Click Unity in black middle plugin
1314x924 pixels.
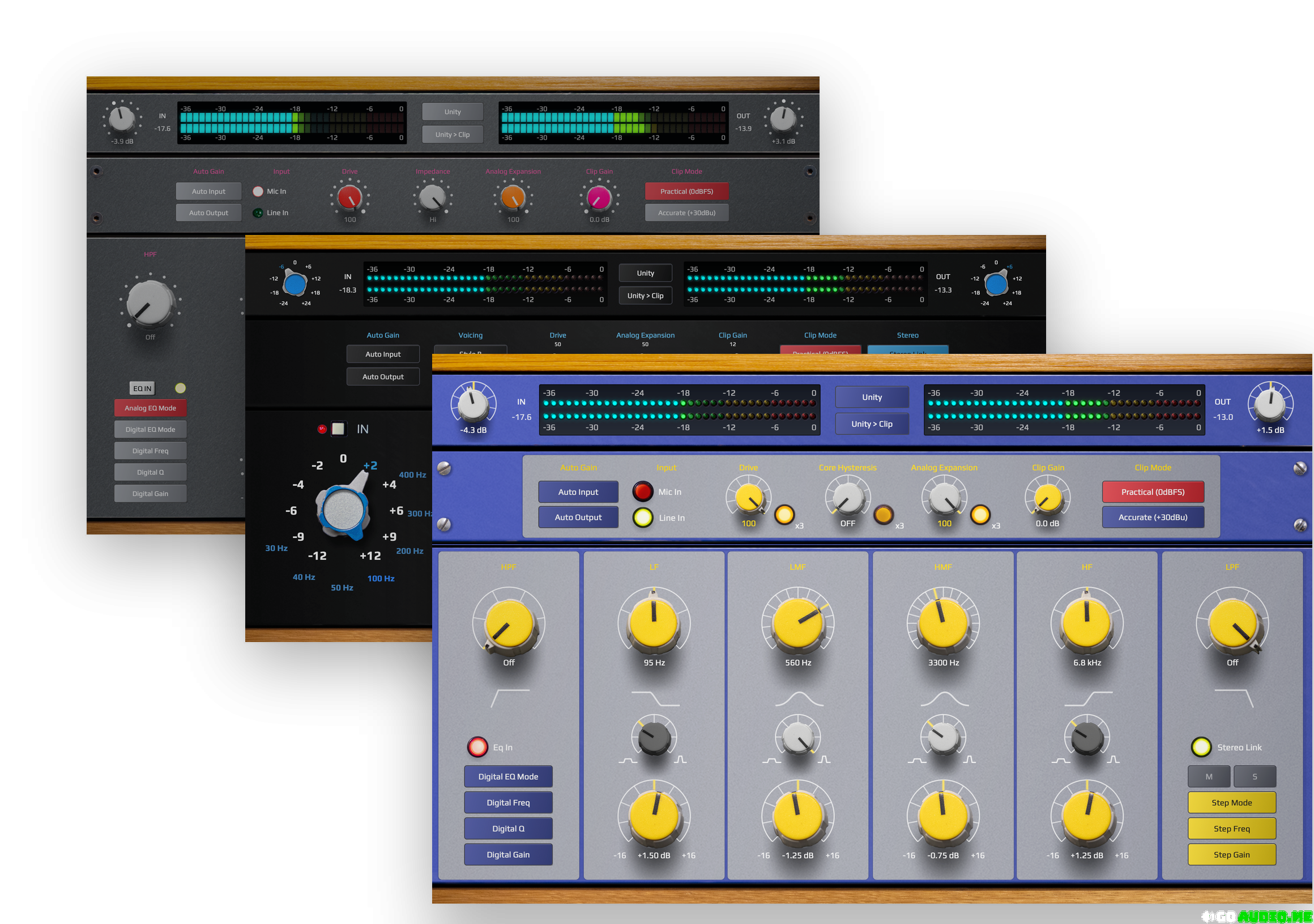646,273
